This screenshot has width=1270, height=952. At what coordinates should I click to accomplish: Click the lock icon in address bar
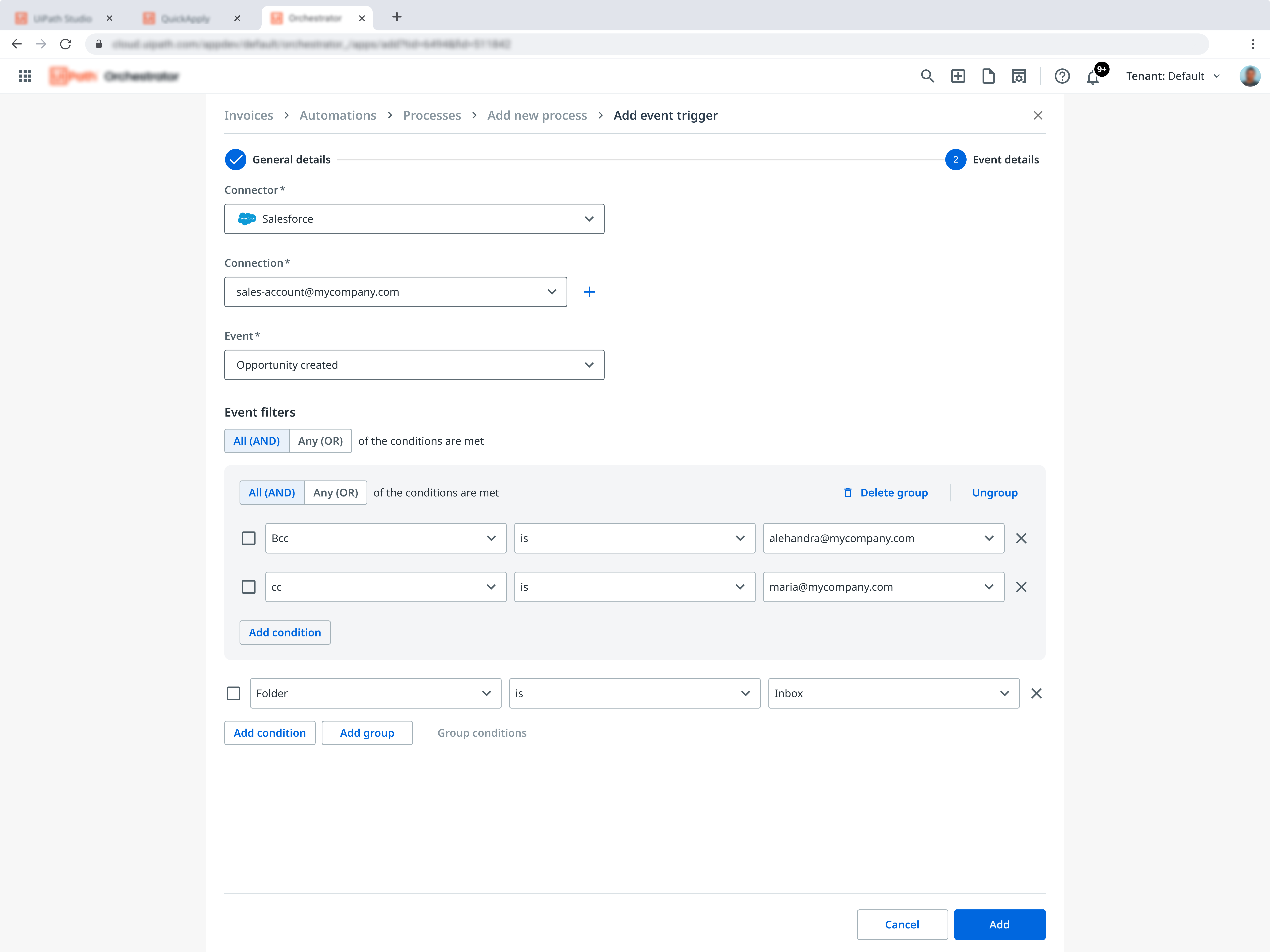[99, 44]
